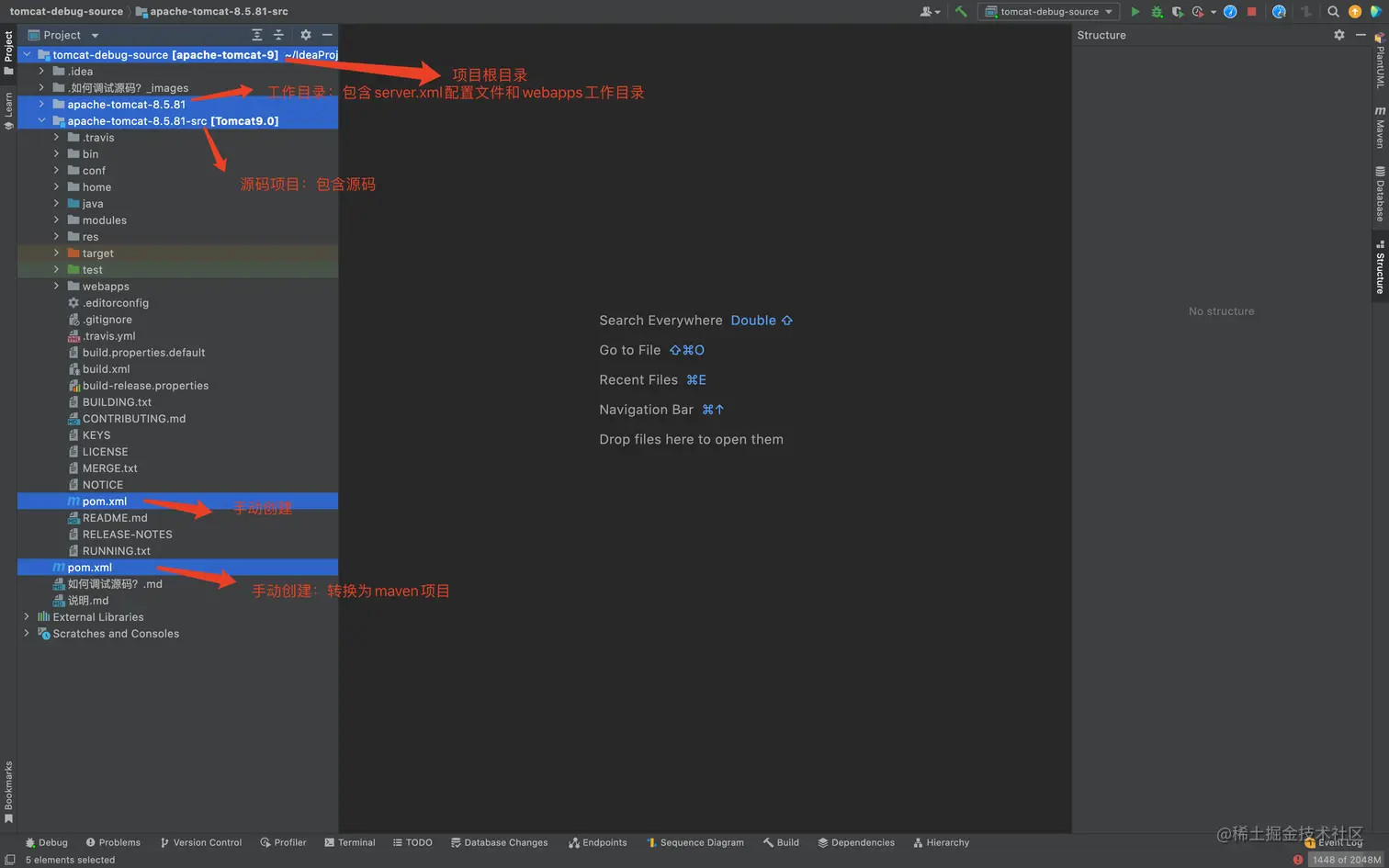Hide the Project tool window
The width and height of the screenshot is (1389, 868).
[327, 35]
